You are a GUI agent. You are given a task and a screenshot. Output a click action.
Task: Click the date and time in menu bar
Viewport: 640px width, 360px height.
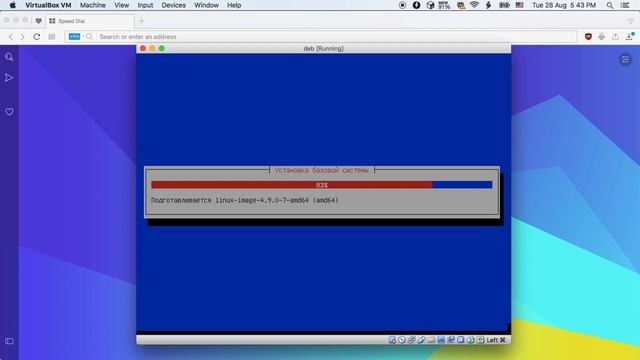[564, 5]
